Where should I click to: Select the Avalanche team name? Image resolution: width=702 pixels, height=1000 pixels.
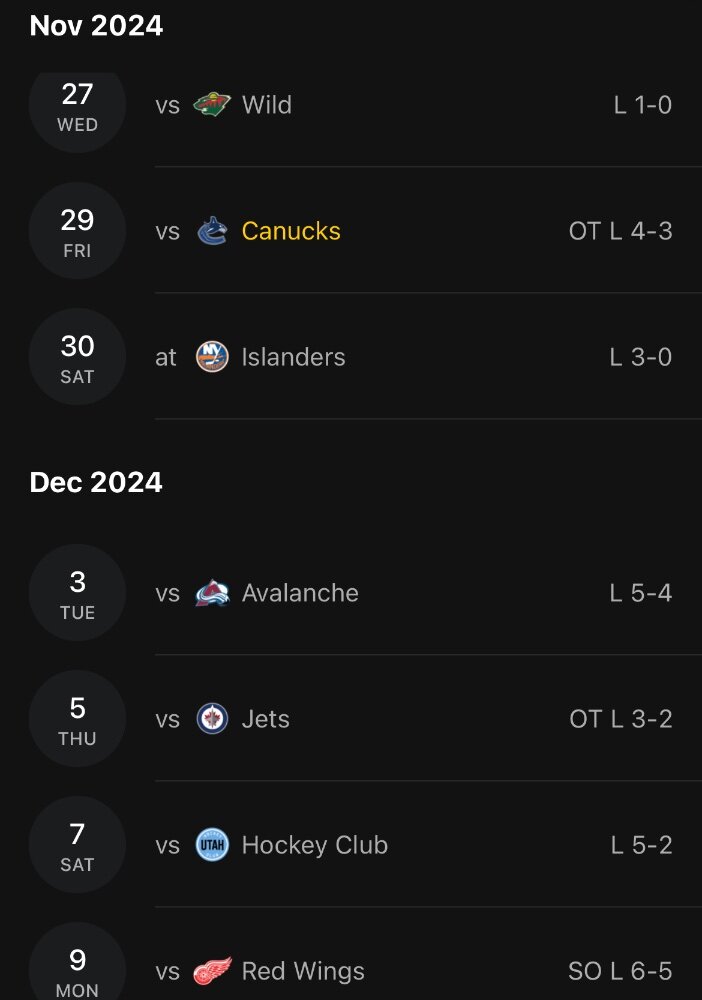click(300, 593)
